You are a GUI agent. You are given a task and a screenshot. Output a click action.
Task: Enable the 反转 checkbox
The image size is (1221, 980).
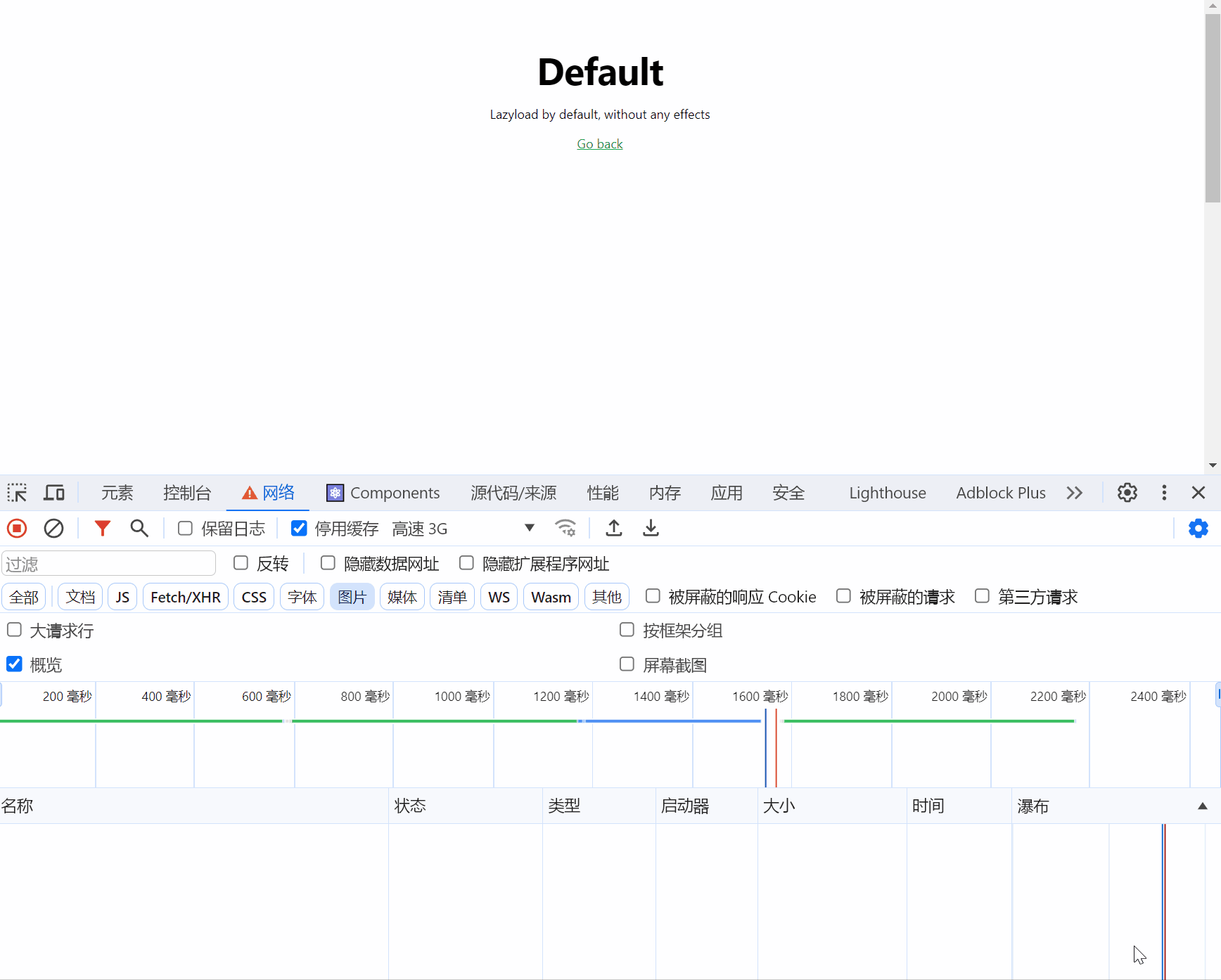[x=241, y=563]
